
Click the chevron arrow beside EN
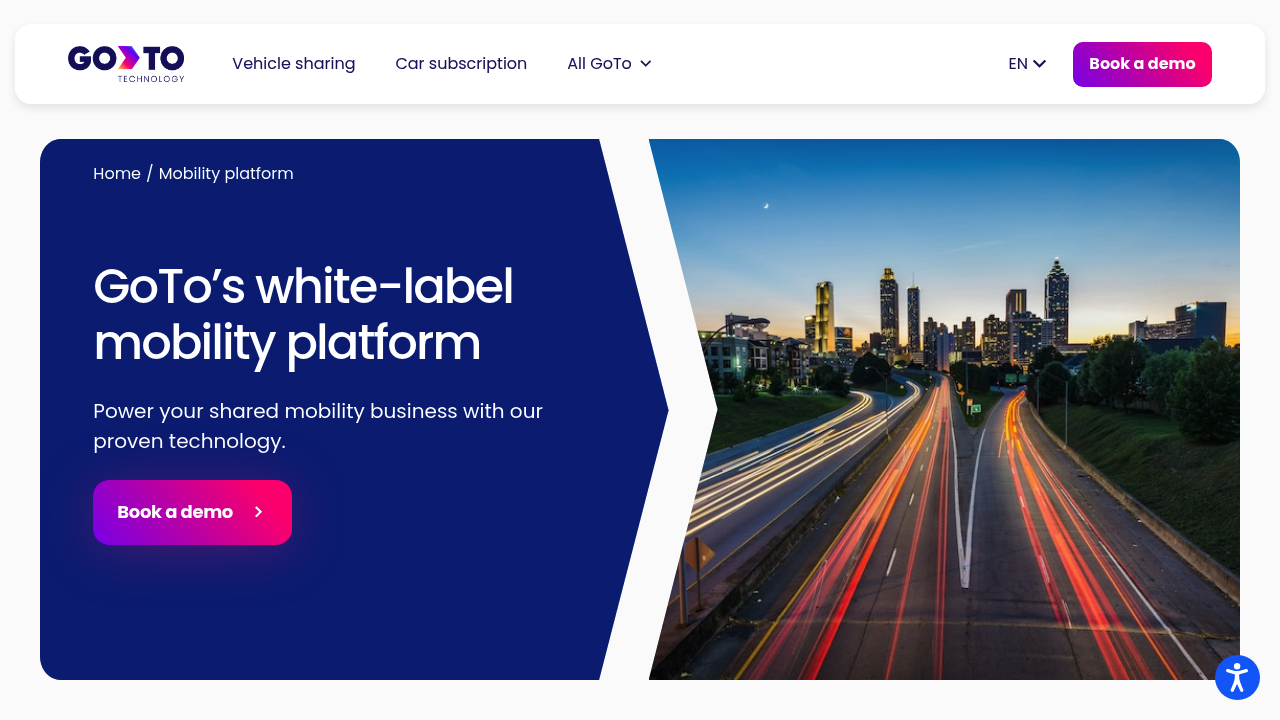(1040, 64)
